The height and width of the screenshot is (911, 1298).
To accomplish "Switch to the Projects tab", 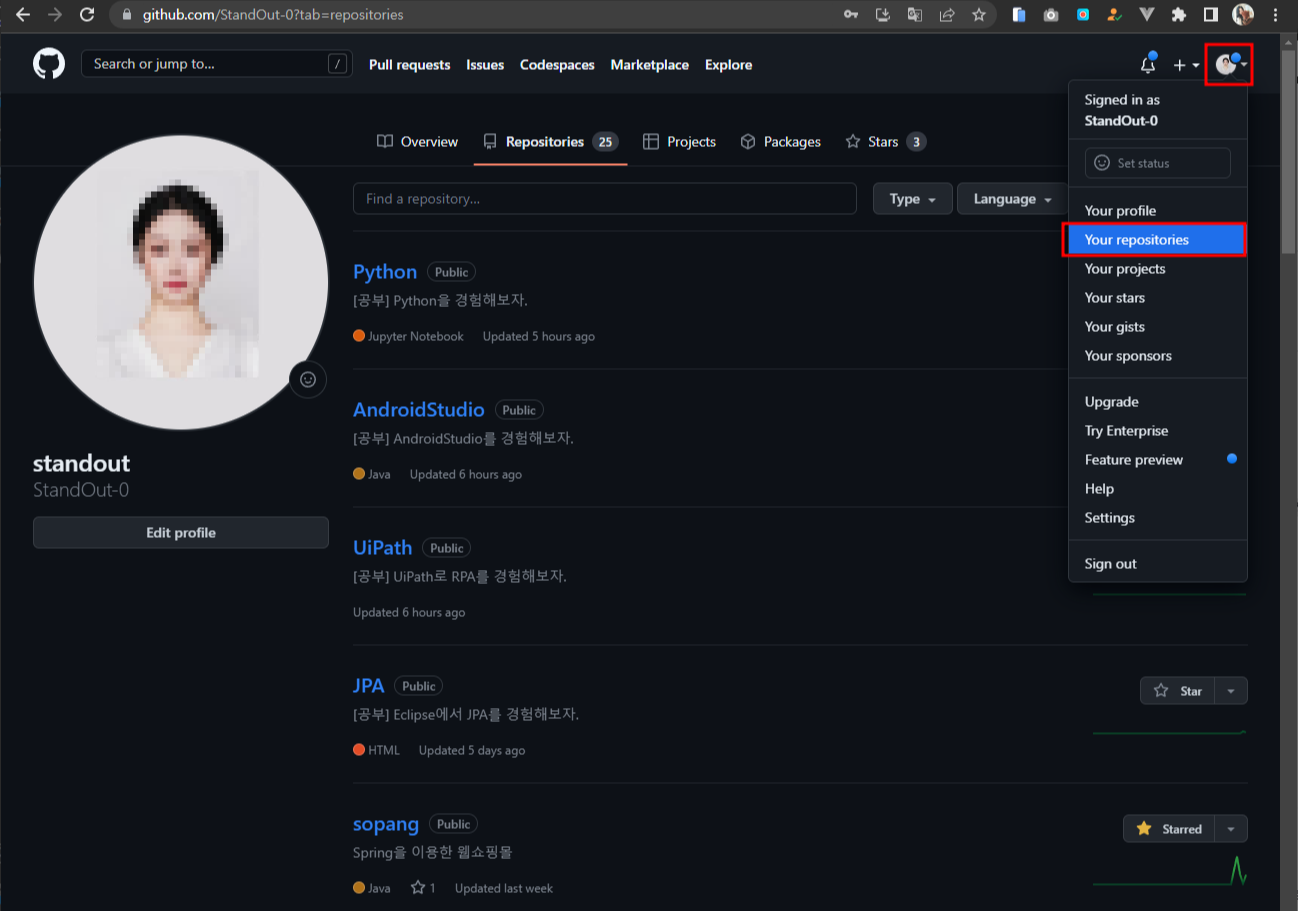I will [x=679, y=142].
